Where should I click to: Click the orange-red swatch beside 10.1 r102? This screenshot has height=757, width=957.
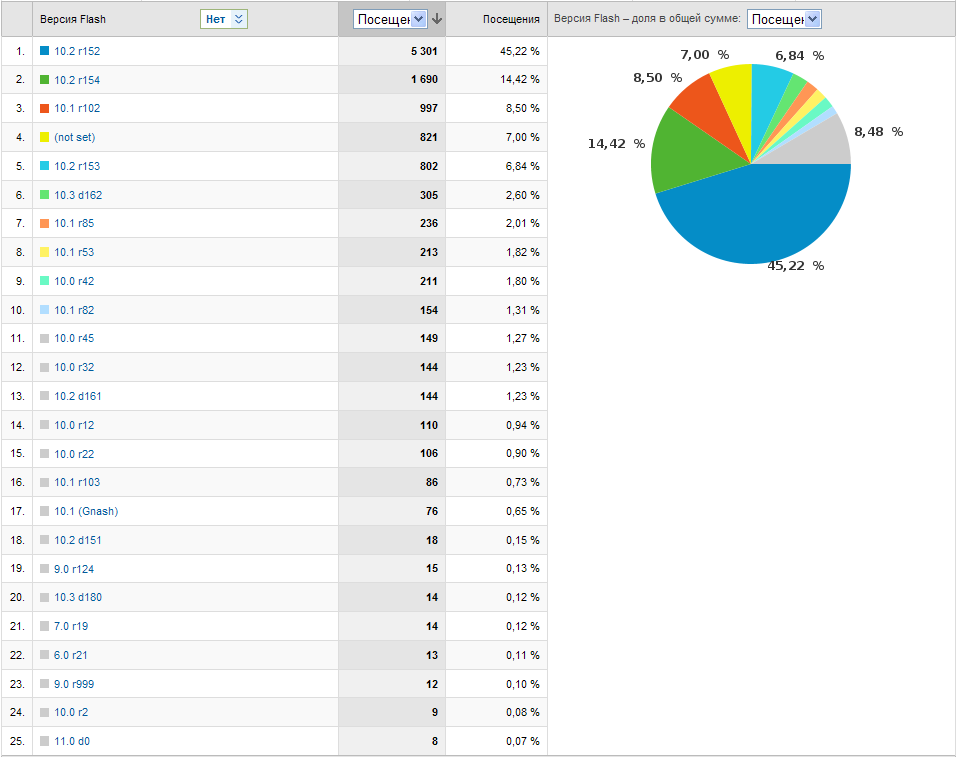[44, 108]
